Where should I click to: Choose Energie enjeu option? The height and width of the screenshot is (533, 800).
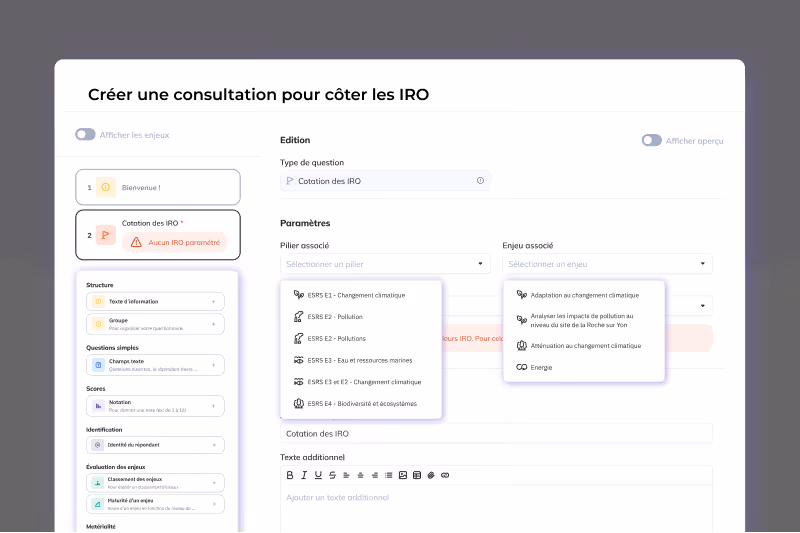(584, 367)
